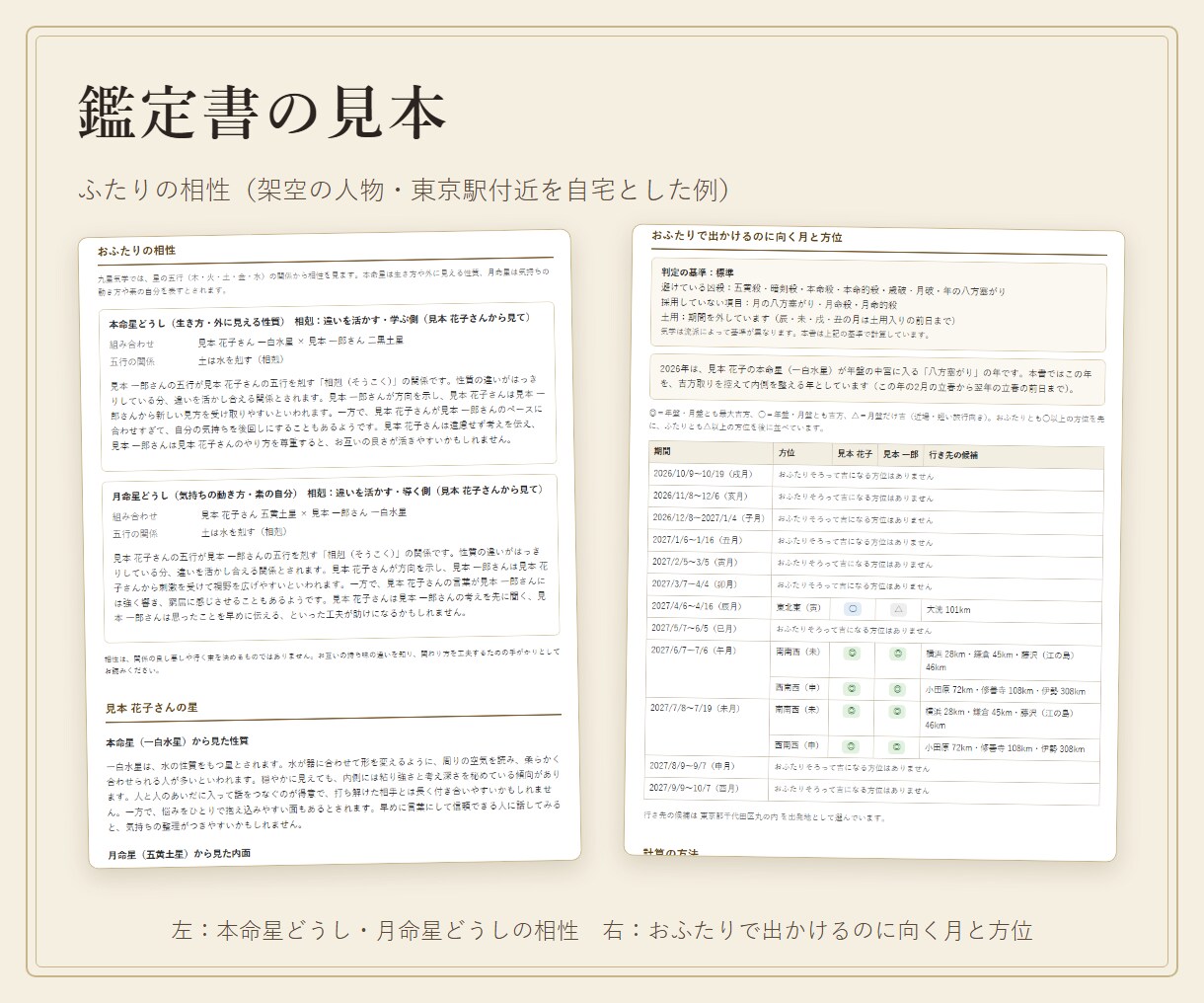Click the bottom caption describing left and right samples
The height and width of the screenshot is (1003, 1204).
(602, 930)
